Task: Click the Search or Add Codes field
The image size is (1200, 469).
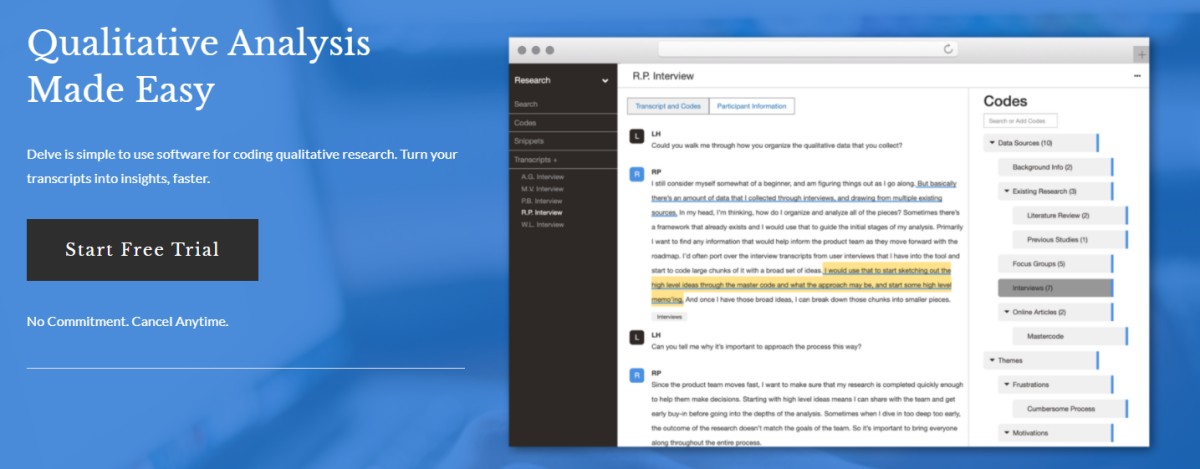Action: [x=1020, y=121]
